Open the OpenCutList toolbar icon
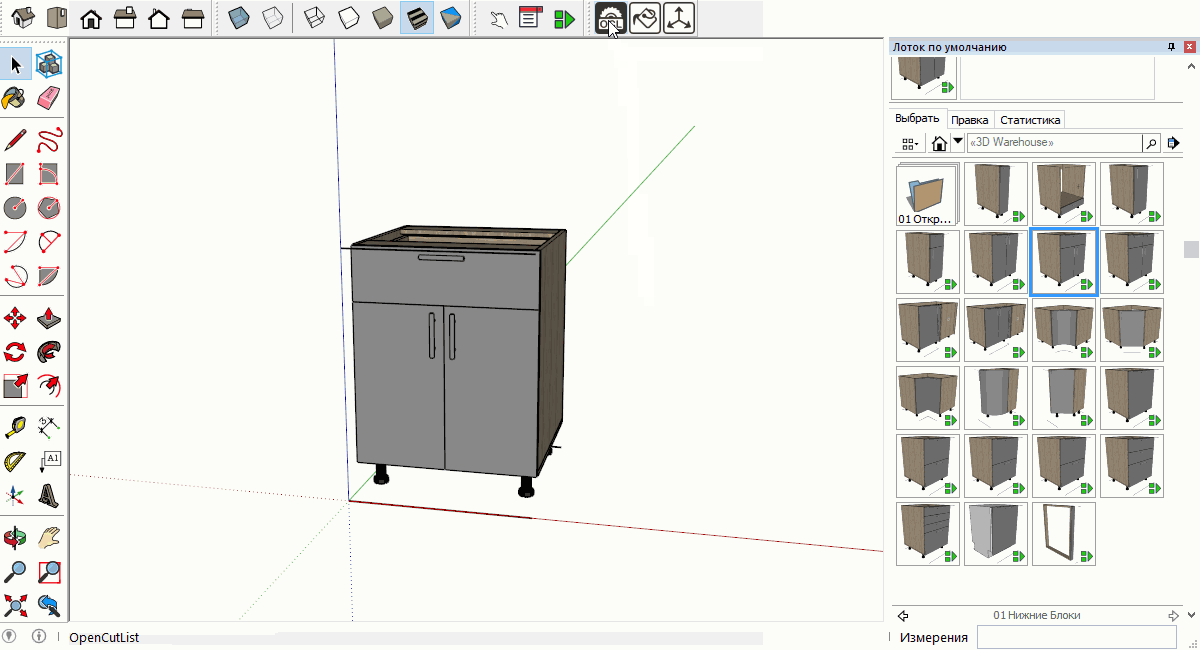Viewport: 1200px width, 650px height. pyautogui.click(x=611, y=18)
